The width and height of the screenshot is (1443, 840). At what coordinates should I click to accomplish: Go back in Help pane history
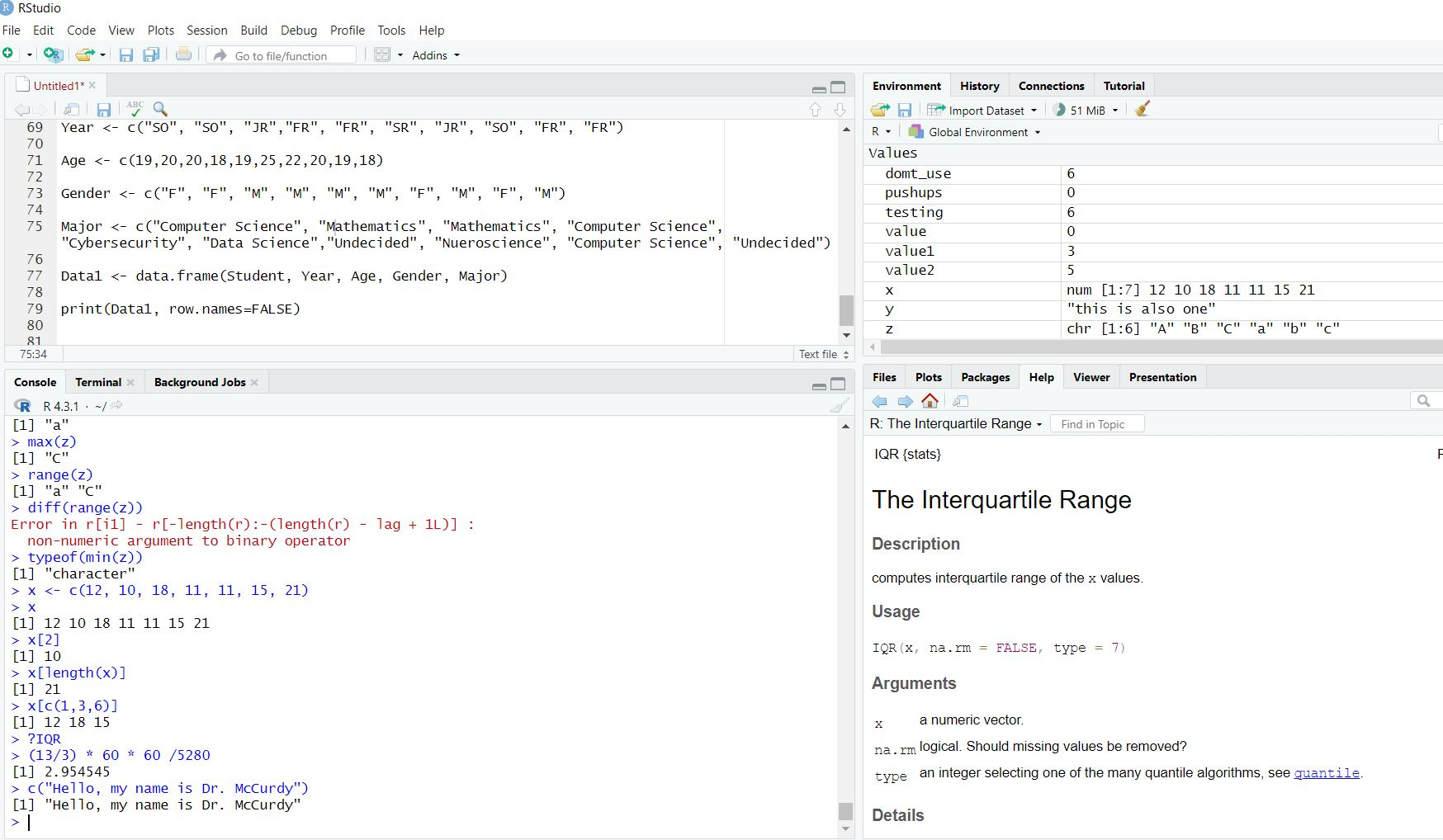pyautogui.click(x=880, y=401)
